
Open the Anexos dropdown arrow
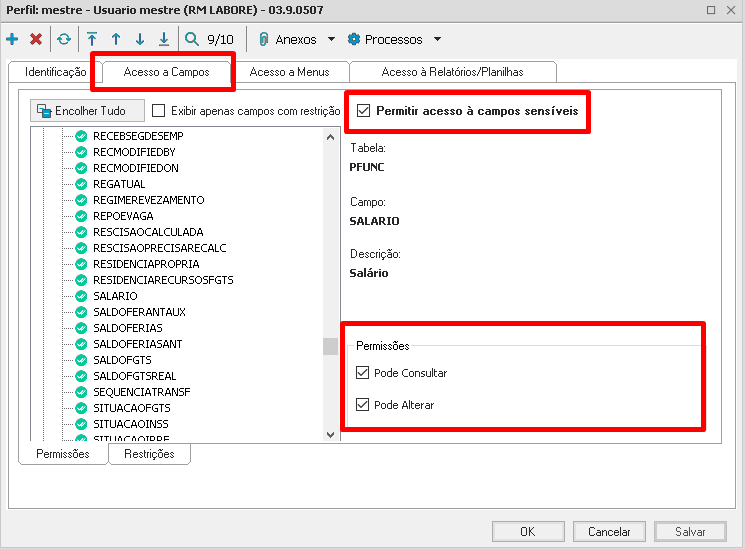click(331, 39)
